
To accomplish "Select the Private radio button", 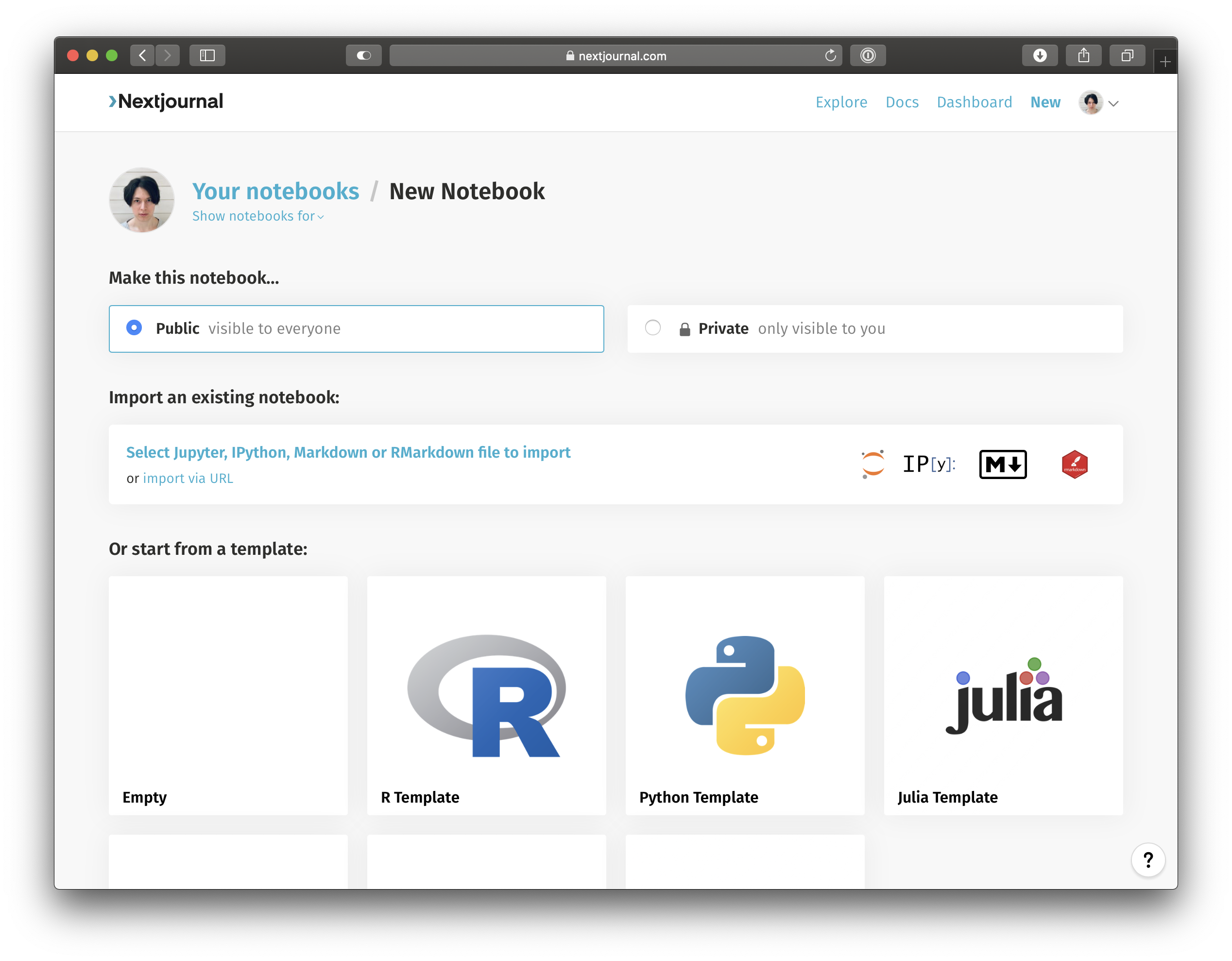I will click(x=652, y=328).
